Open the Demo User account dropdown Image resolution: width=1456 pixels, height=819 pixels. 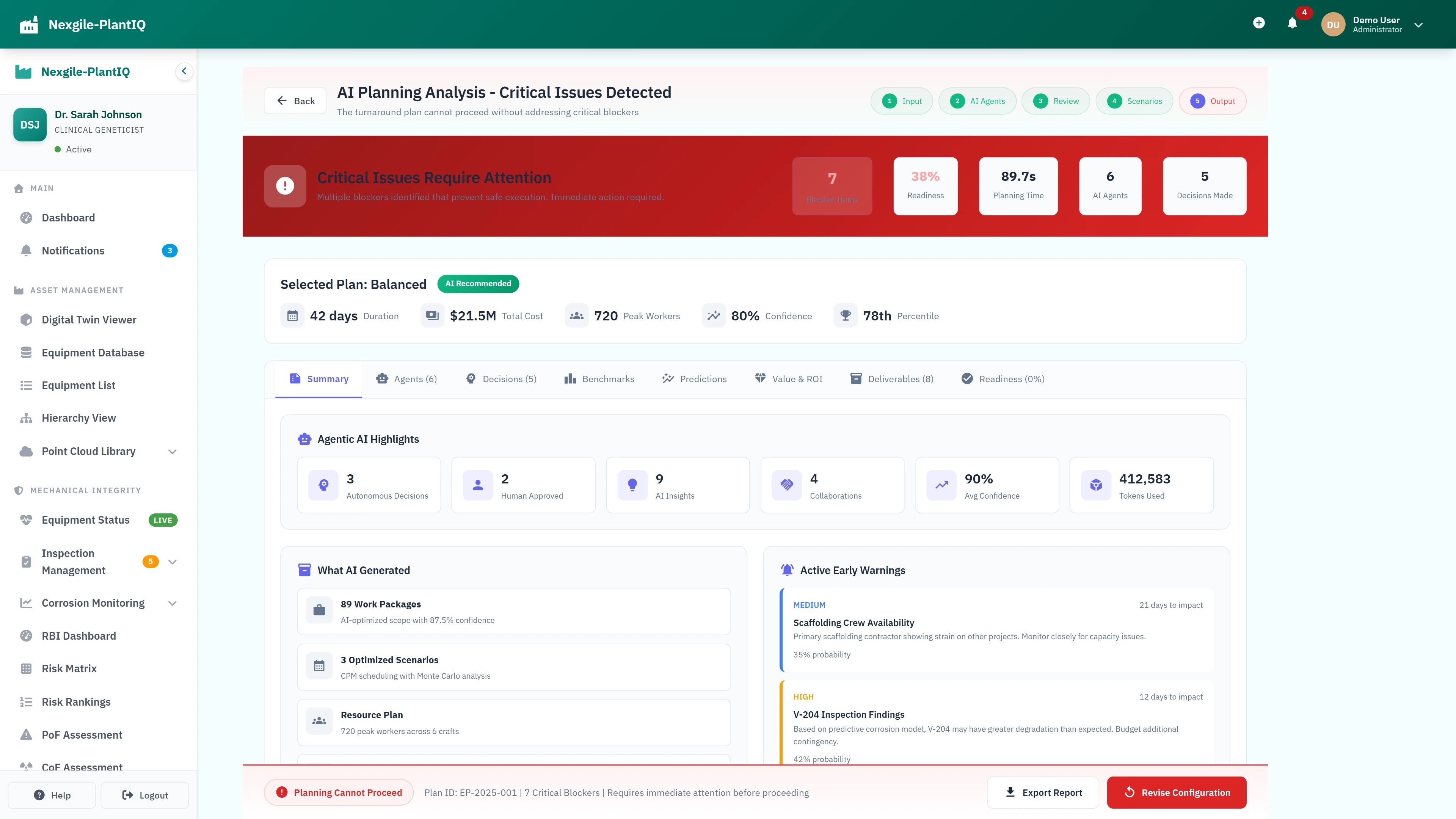click(1418, 24)
